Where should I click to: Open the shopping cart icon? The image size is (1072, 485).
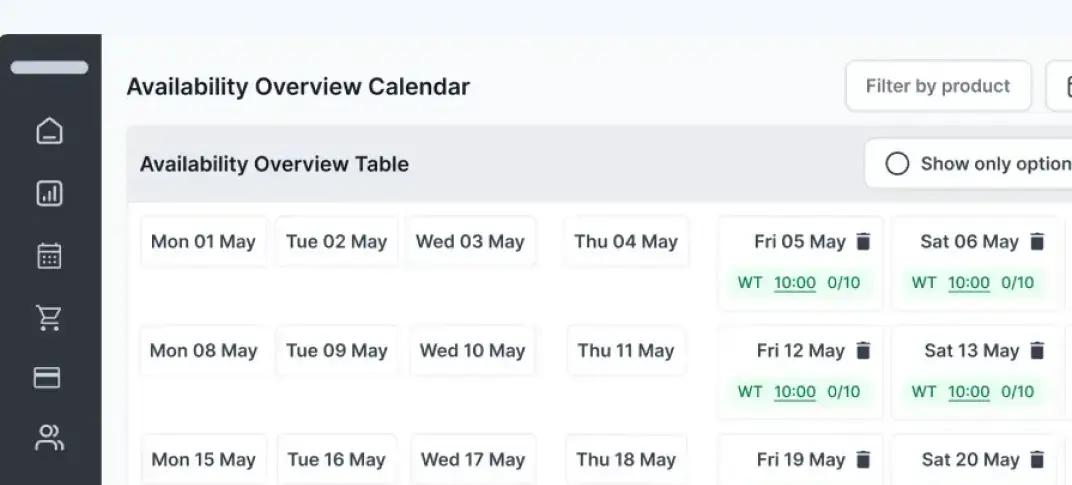click(49, 317)
